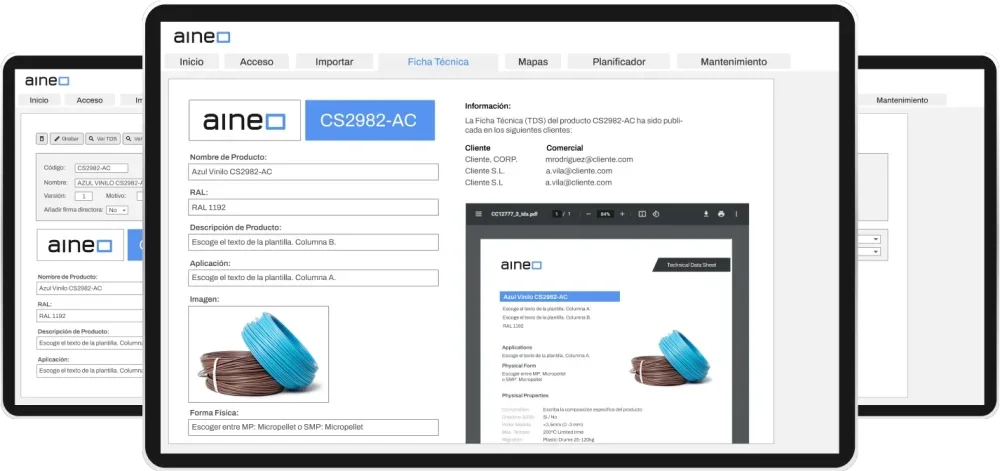
Task: Open the PDF viewer sidebar menu icon
Action: coord(478,214)
